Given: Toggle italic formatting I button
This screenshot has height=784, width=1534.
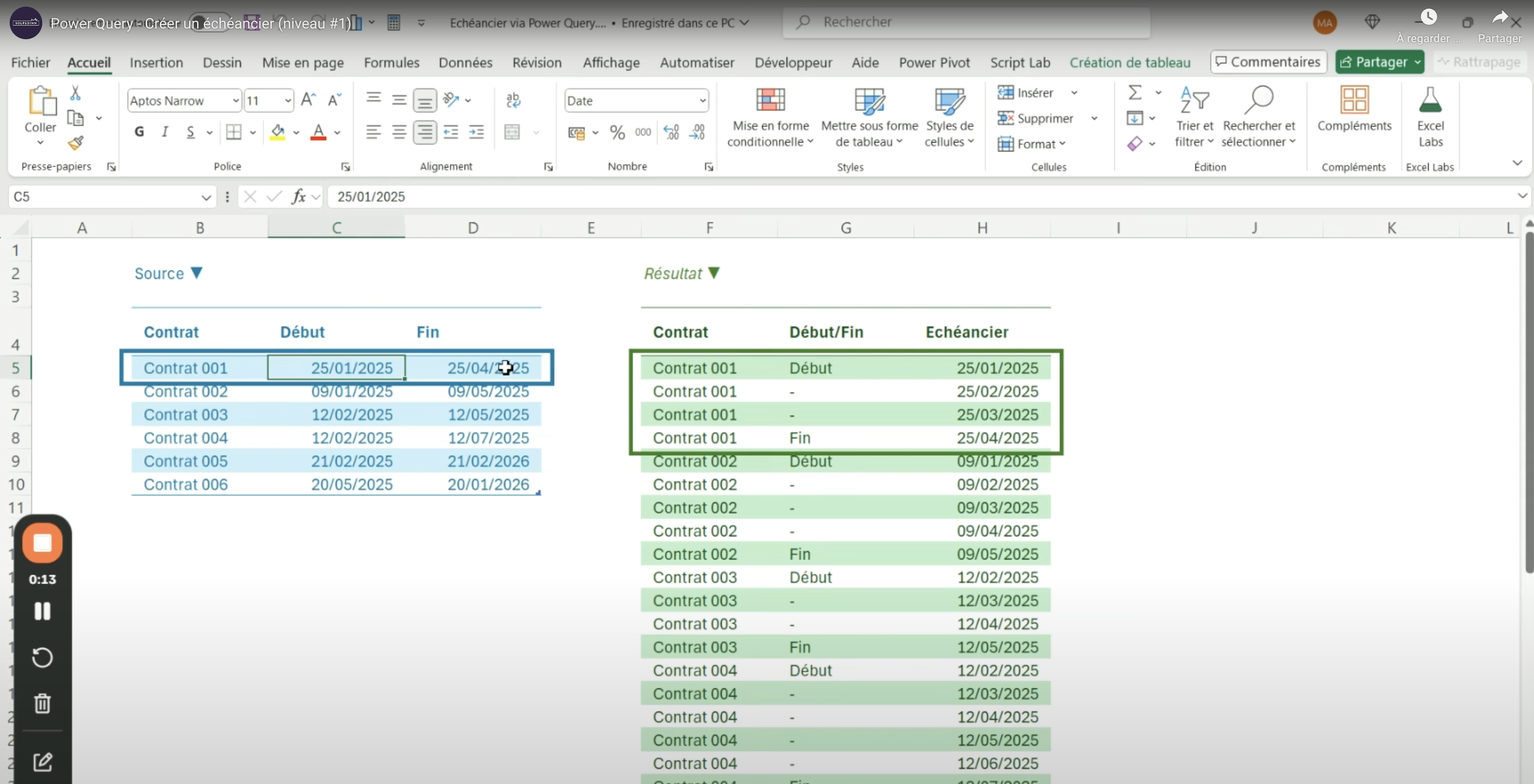Looking at the screenshot, I should [165, 132].
